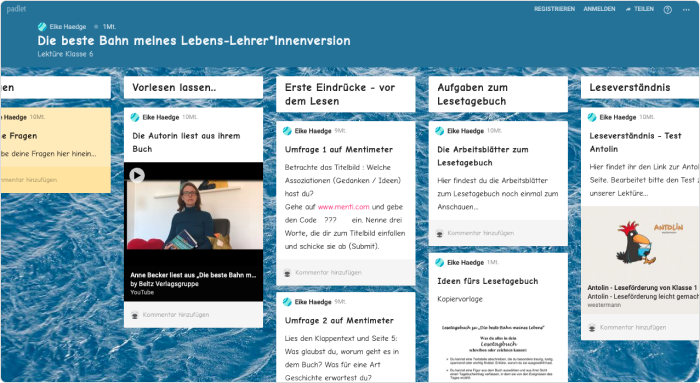Click column header Erste Eindrücke - vor dem Lesen
This screenshot has width=700, height=383.
346,94
